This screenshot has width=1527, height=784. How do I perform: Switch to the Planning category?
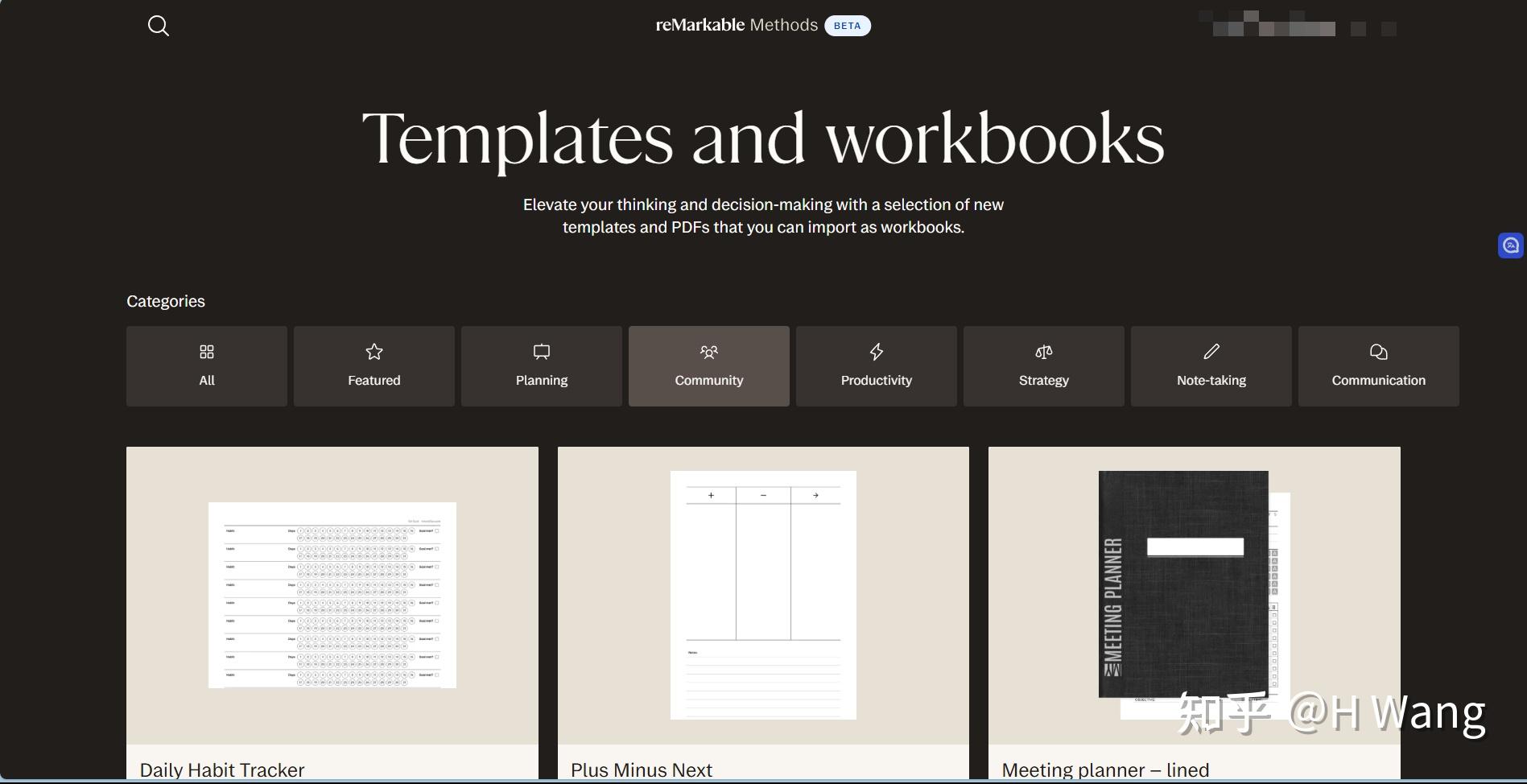pyautogui.click(x=542, y=366)
